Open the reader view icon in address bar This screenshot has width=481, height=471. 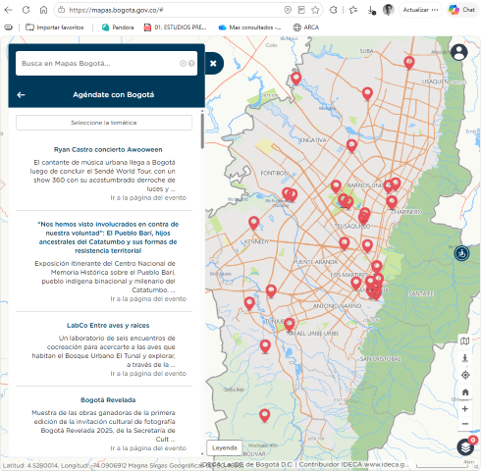click(301, 10)
